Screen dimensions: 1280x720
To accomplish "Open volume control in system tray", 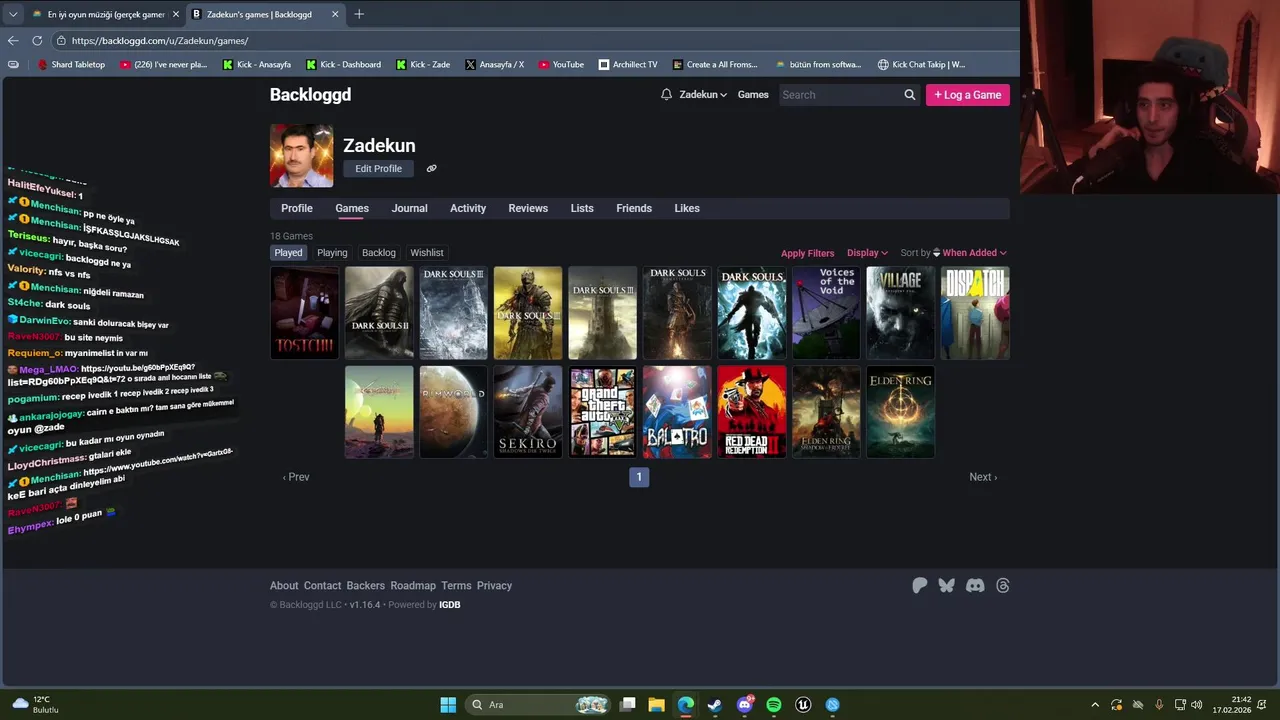I will [x=1197, y=705].
